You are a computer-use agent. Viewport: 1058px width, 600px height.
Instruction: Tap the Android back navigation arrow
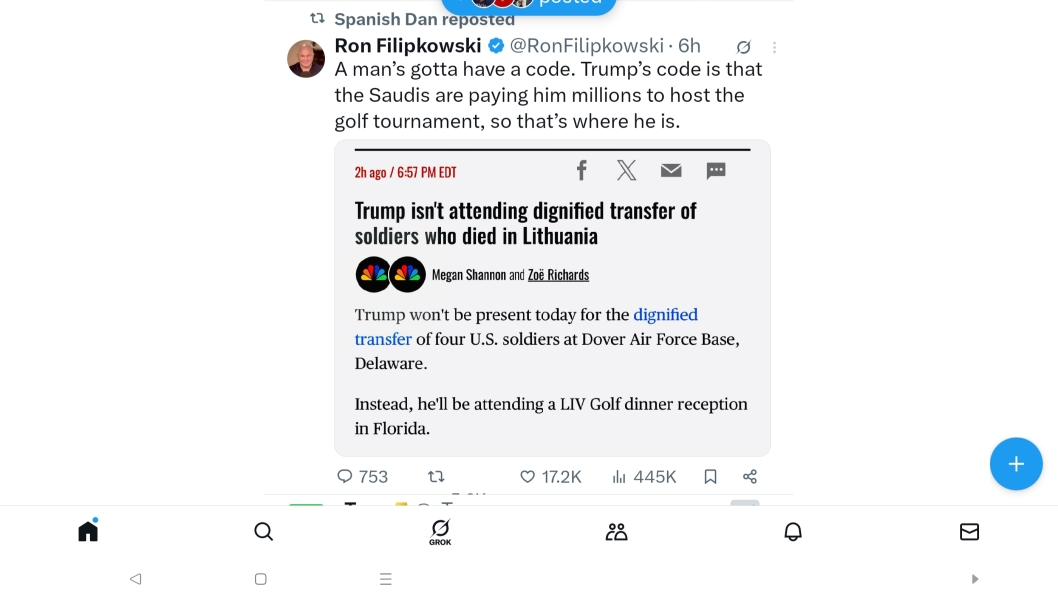(x=135, y=578)
